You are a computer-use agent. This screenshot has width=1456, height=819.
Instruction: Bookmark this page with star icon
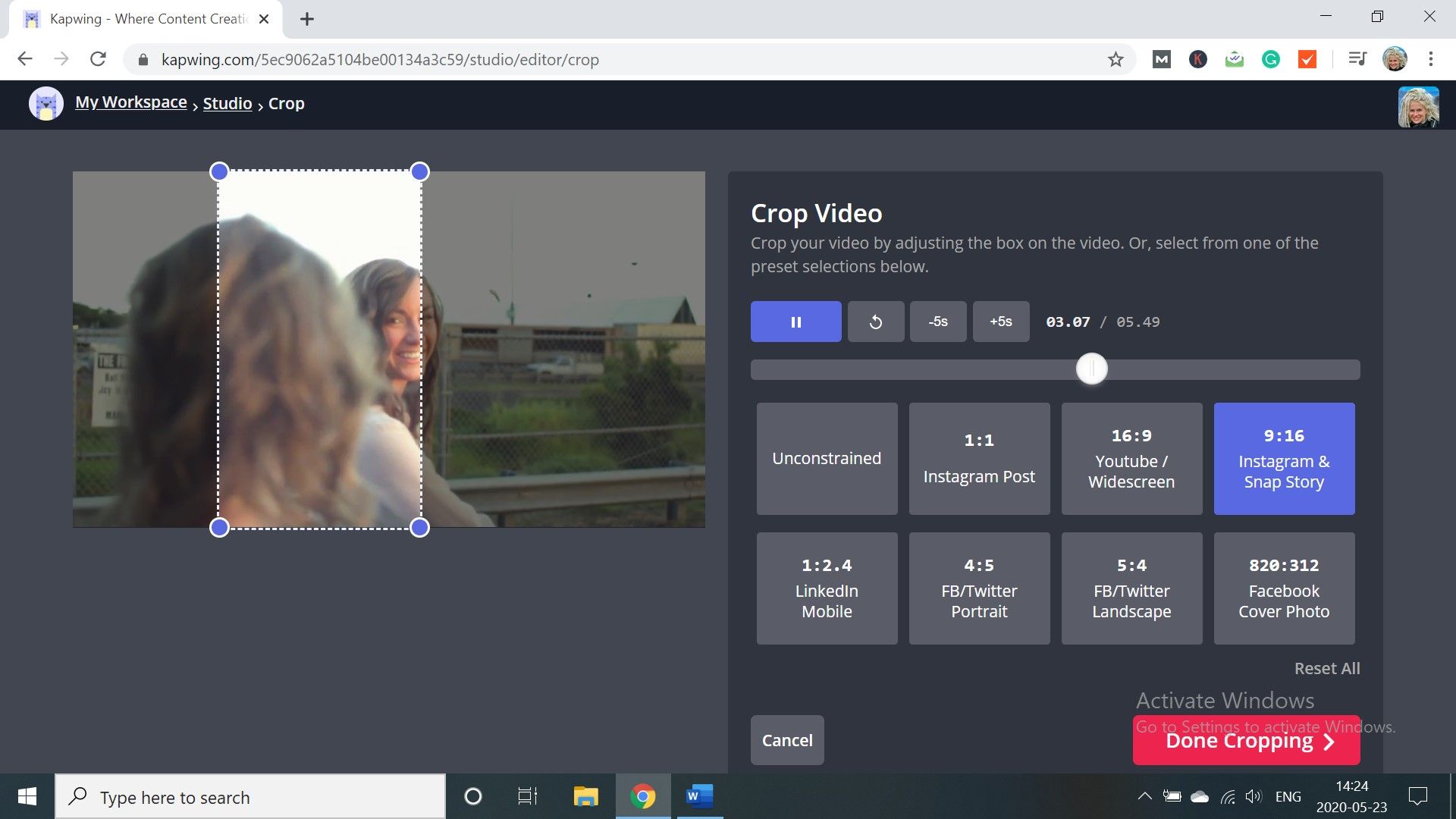1115,59
